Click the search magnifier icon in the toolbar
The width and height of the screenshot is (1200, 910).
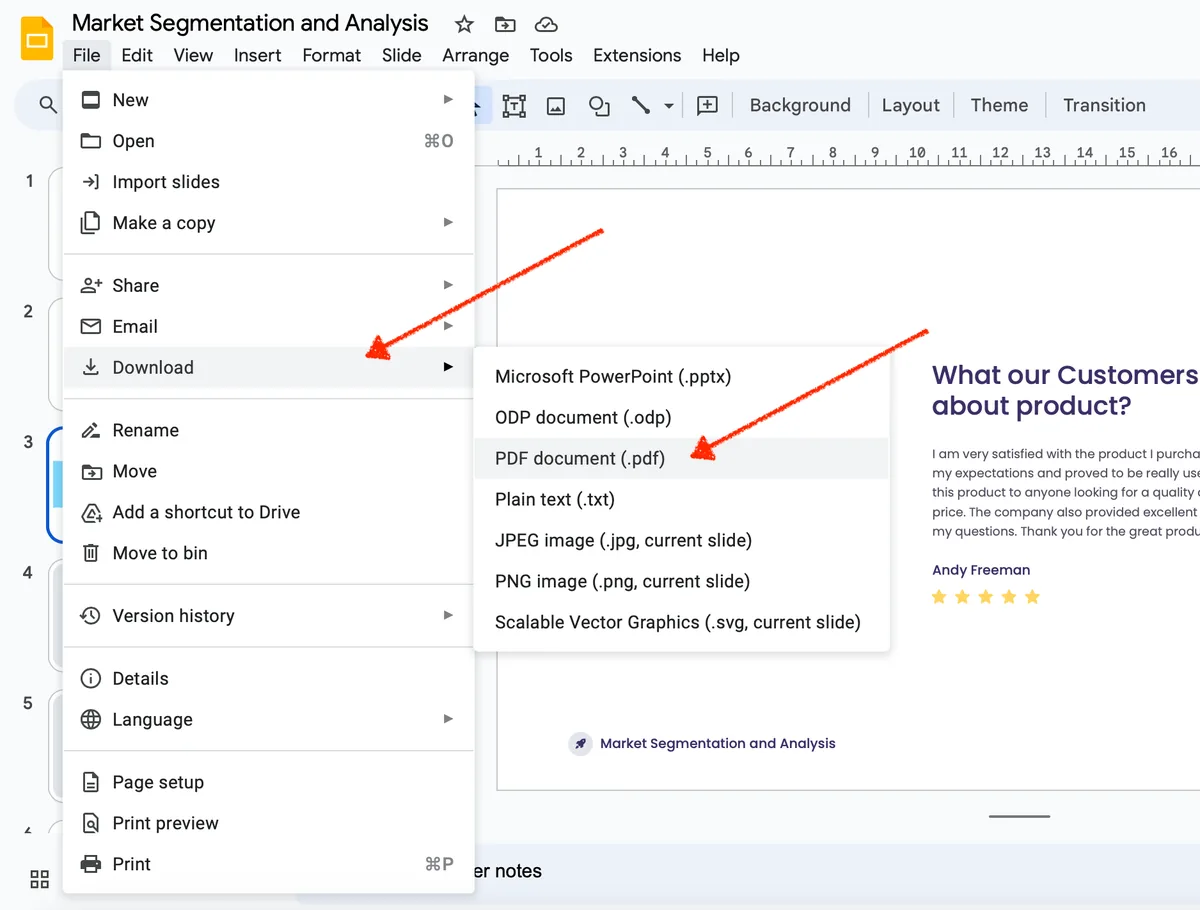click(x=47, y=105)
